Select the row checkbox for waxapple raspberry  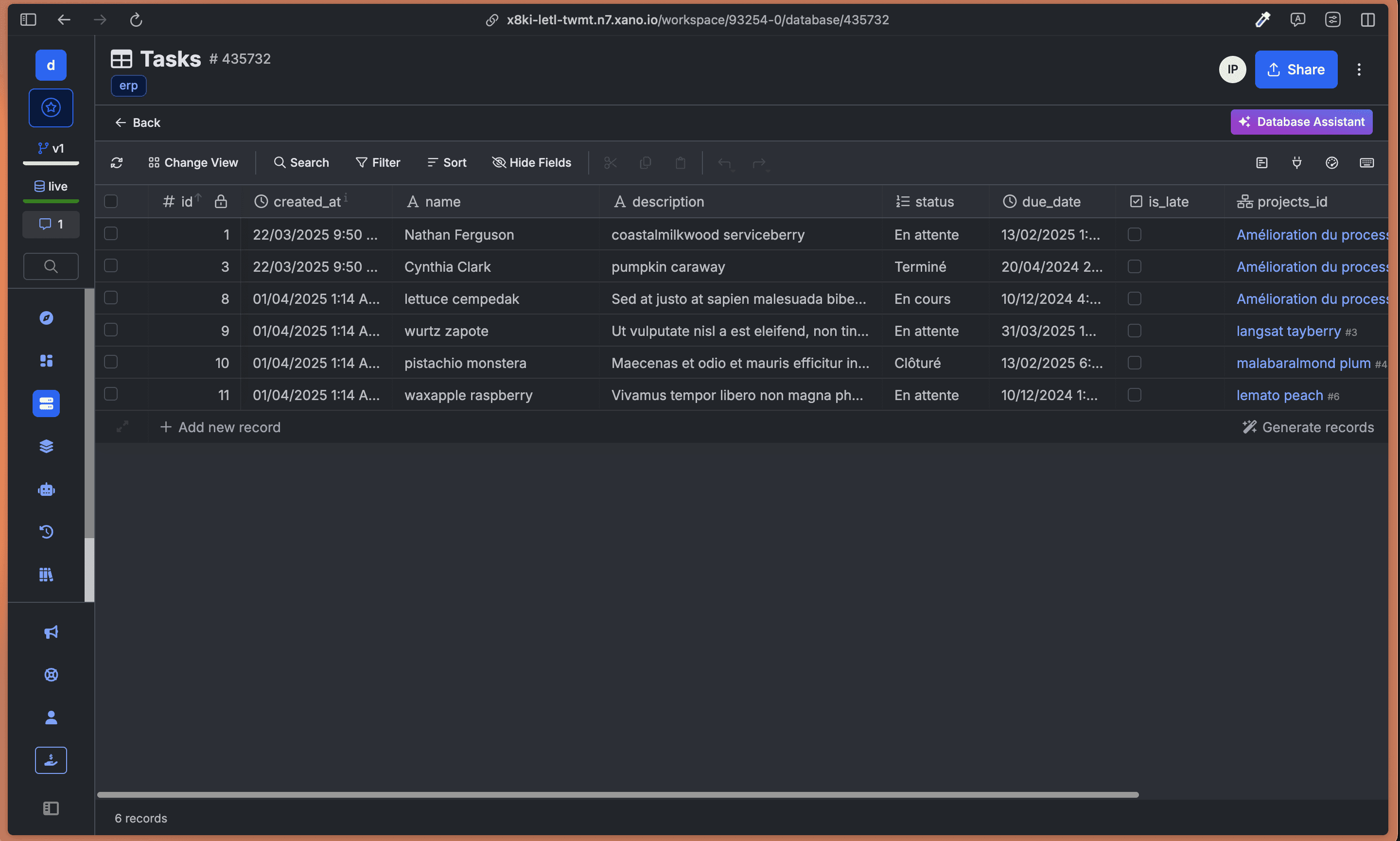[111, 394]
